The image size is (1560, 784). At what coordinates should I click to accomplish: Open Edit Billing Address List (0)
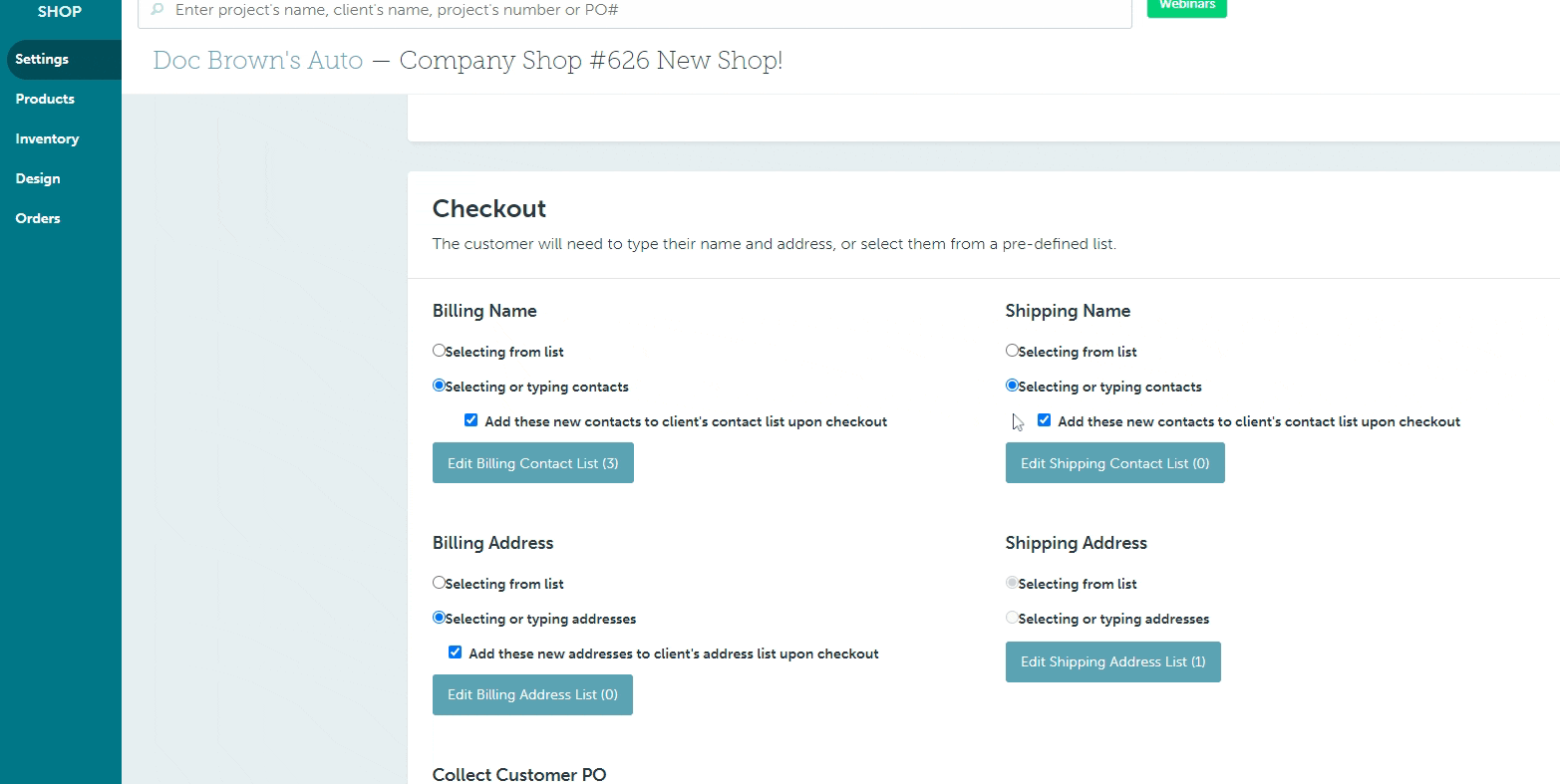pyautogui.click(x=532, y=694)
